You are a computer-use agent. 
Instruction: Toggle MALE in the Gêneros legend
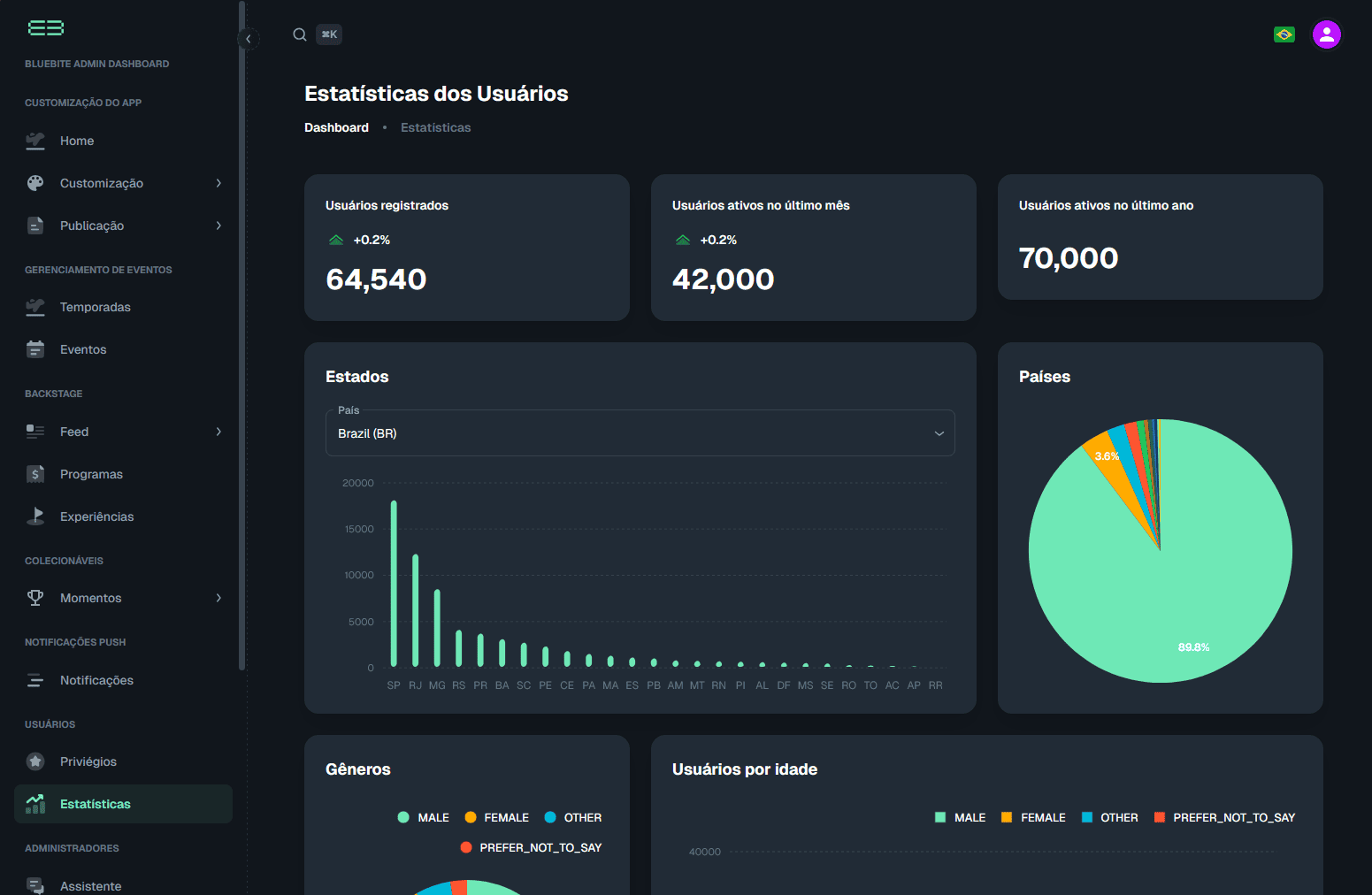point(424,817)
